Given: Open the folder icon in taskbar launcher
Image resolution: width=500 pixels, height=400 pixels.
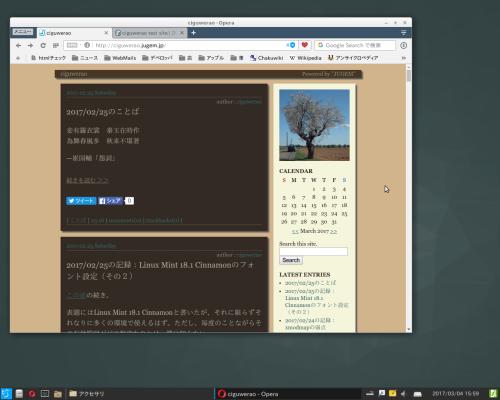Looking at the screenshot, I should (x=58, y=394).
